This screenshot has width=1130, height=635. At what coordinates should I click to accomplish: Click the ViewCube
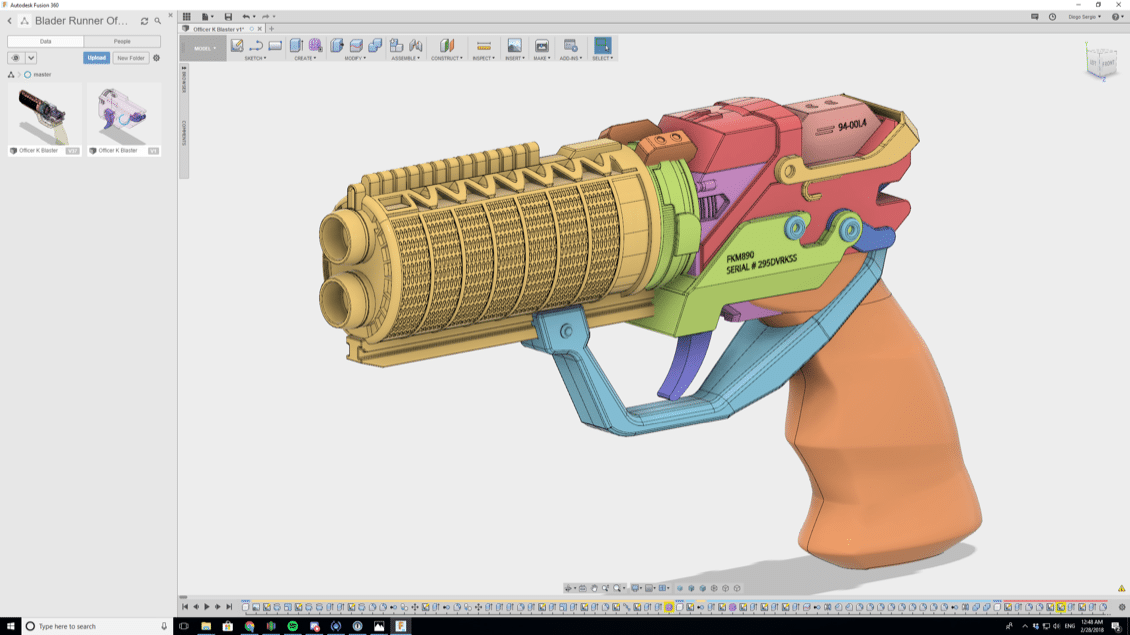point(1101,61)
